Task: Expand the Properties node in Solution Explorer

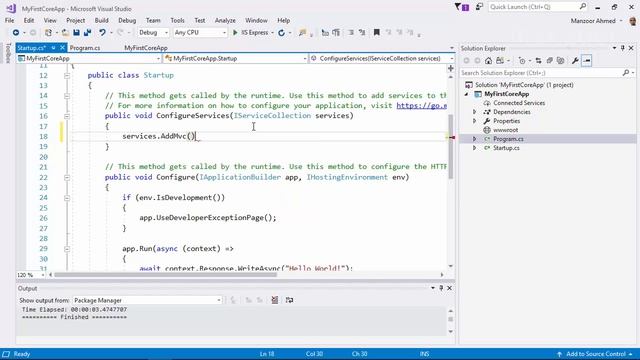Action: click(x=474, y=121)
